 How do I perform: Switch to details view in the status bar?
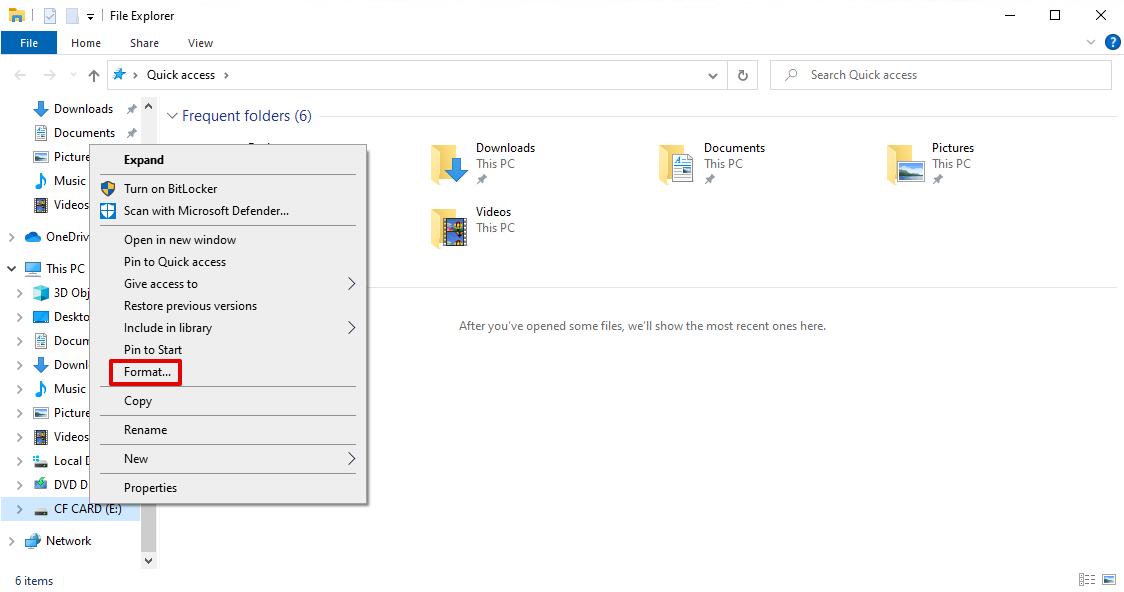click(1087, 579)
